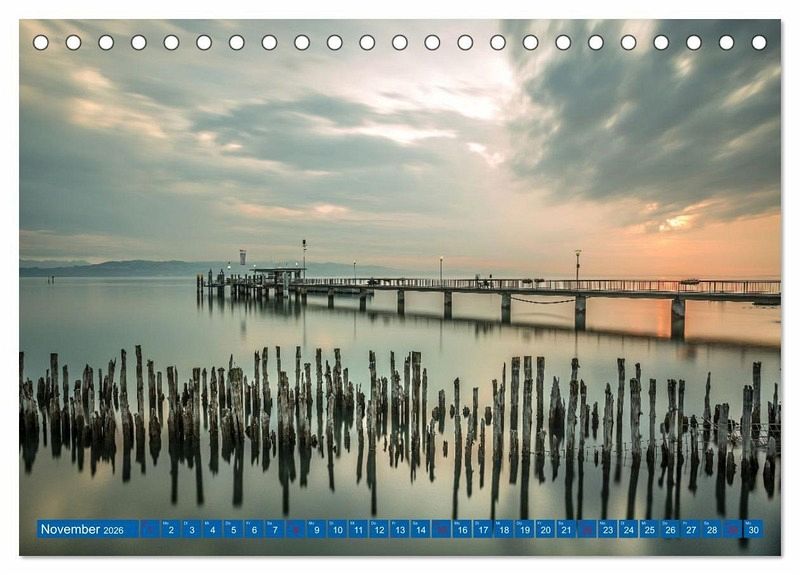Select day 5 in the calendar strip
Viewport: 800px width, 575px height.
pos(233,529)
